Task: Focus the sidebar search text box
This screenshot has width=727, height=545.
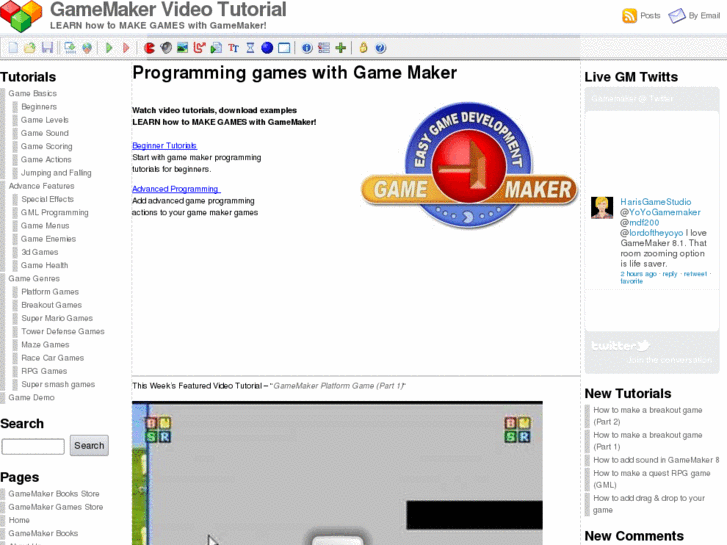Action: tap(33, 446)
